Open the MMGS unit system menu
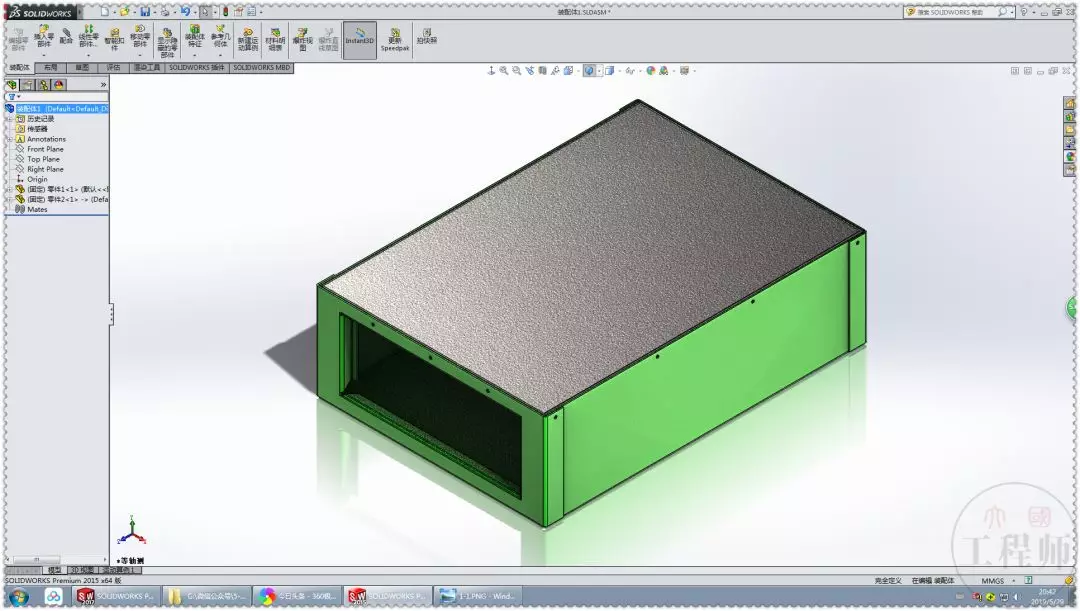 (997, 581)
